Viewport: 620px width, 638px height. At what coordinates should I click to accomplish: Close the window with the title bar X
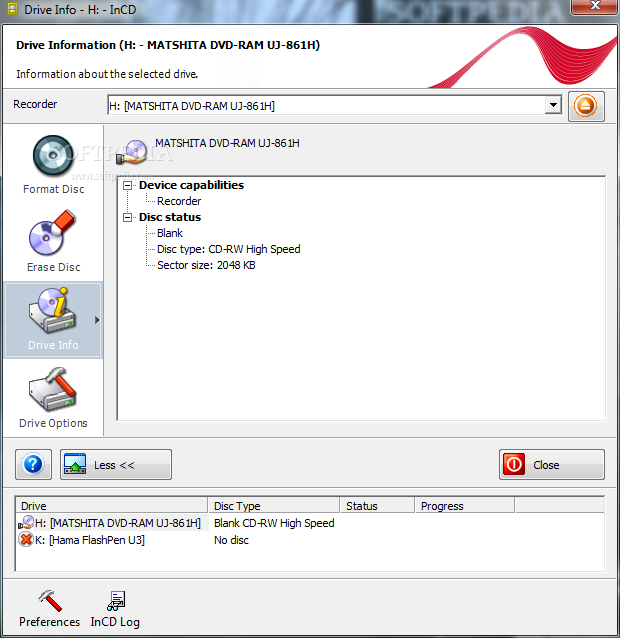(595, 6)
